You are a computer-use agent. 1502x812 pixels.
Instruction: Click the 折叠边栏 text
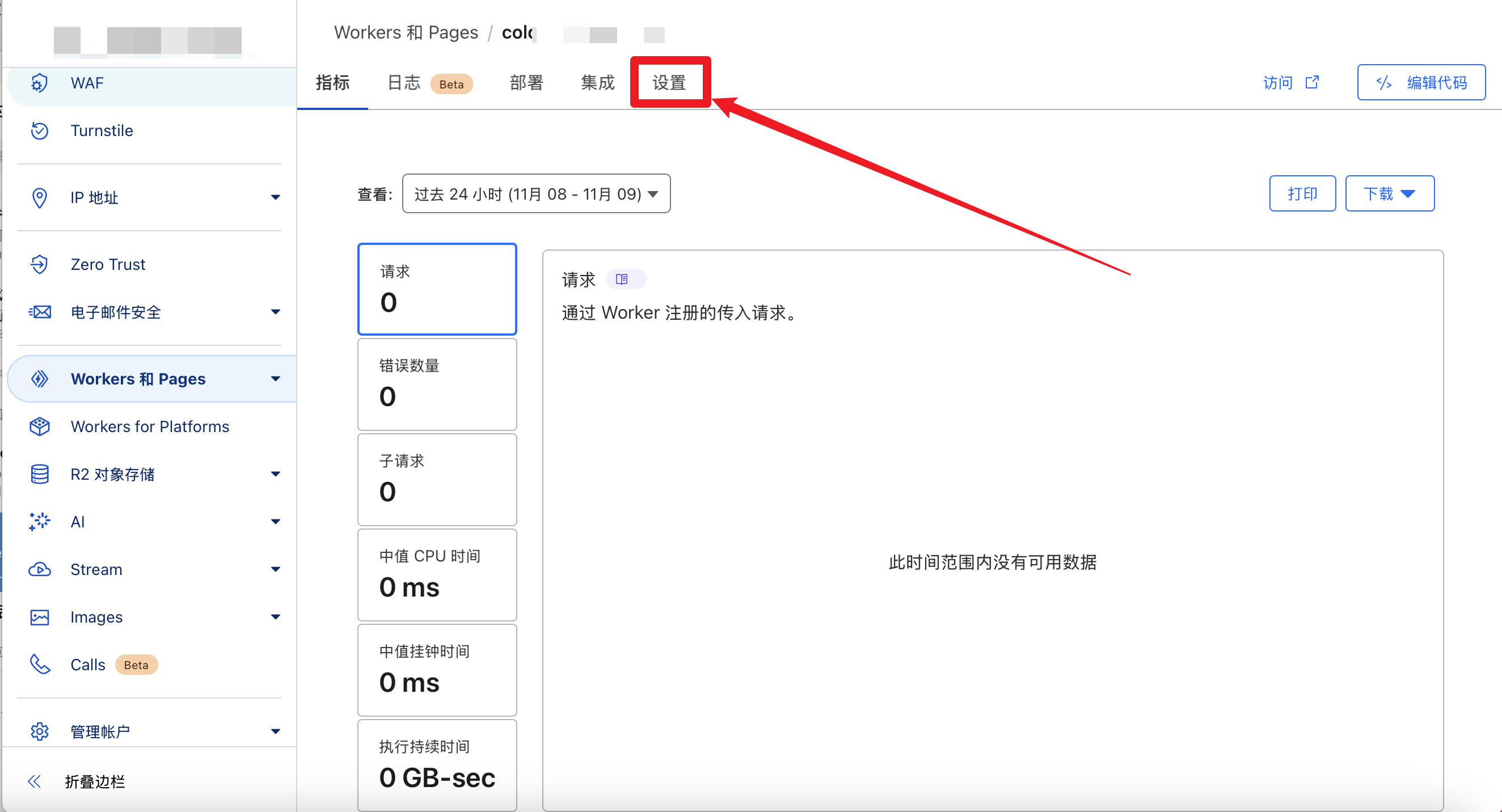coord(95,782)
